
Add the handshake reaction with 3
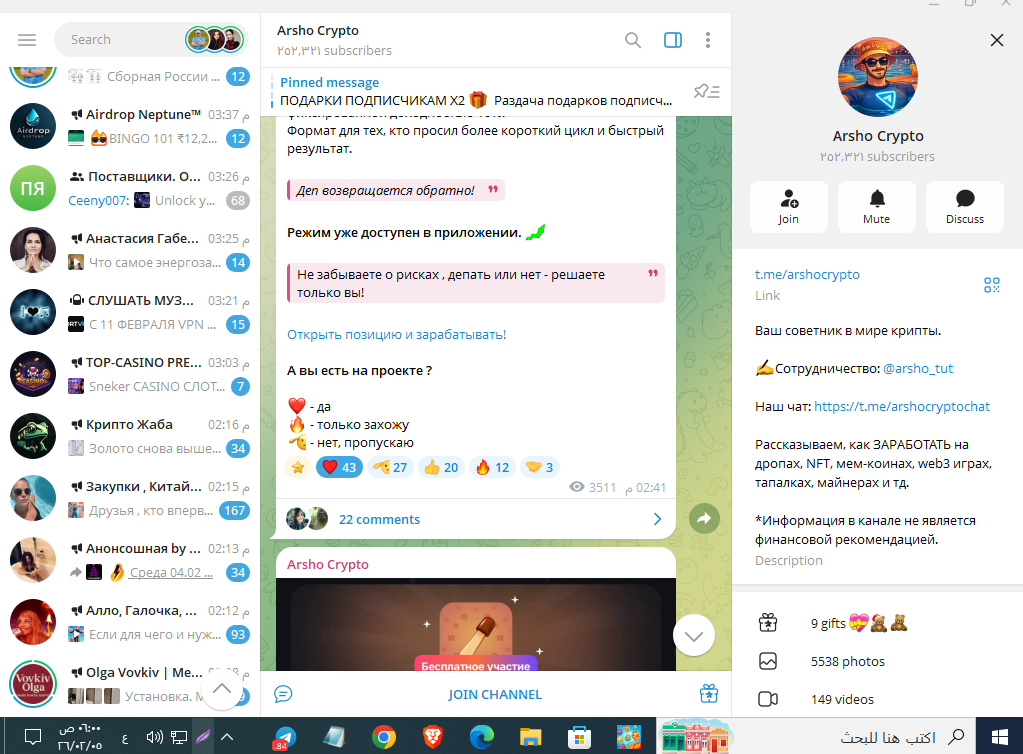[x=540, y=467]
